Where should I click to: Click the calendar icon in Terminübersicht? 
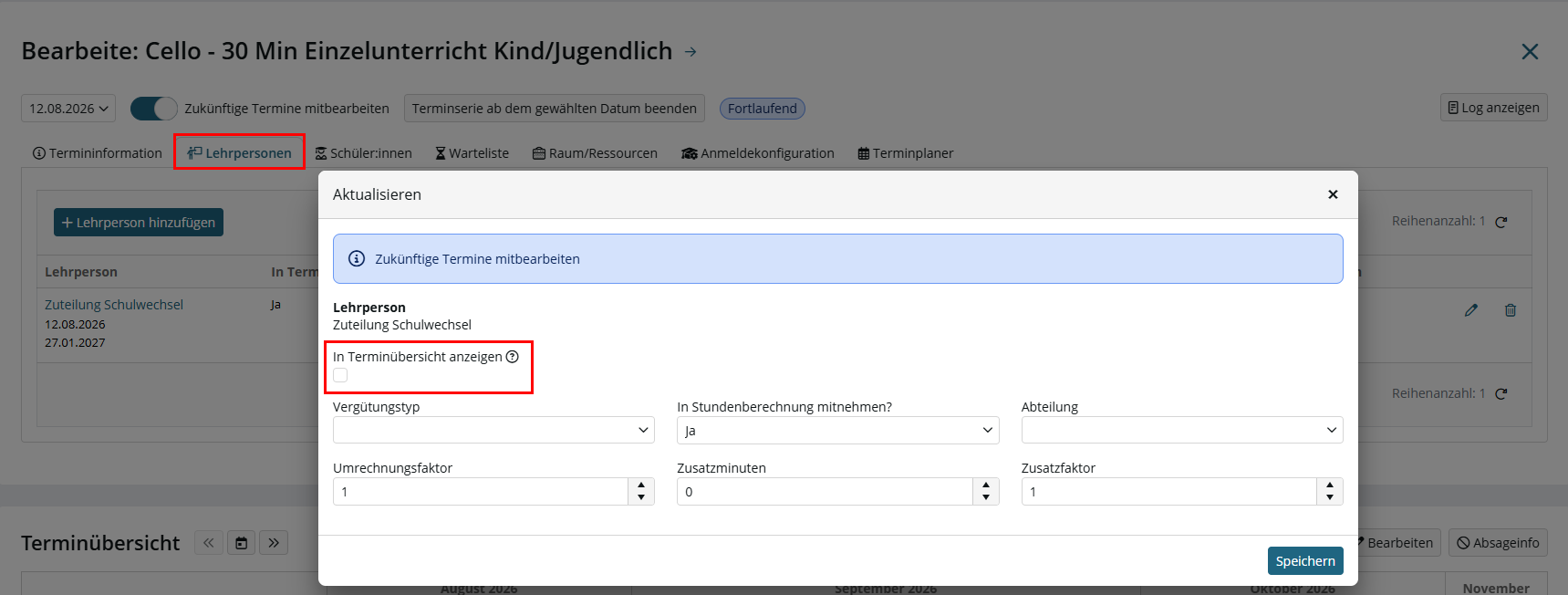(x=241, y=543)
